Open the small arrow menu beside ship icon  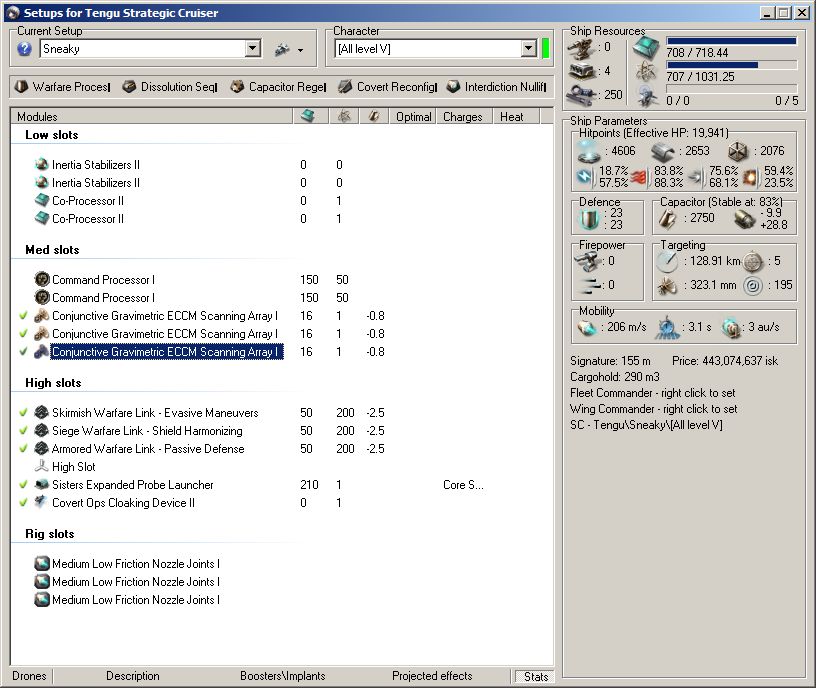(x=301, y=51)
